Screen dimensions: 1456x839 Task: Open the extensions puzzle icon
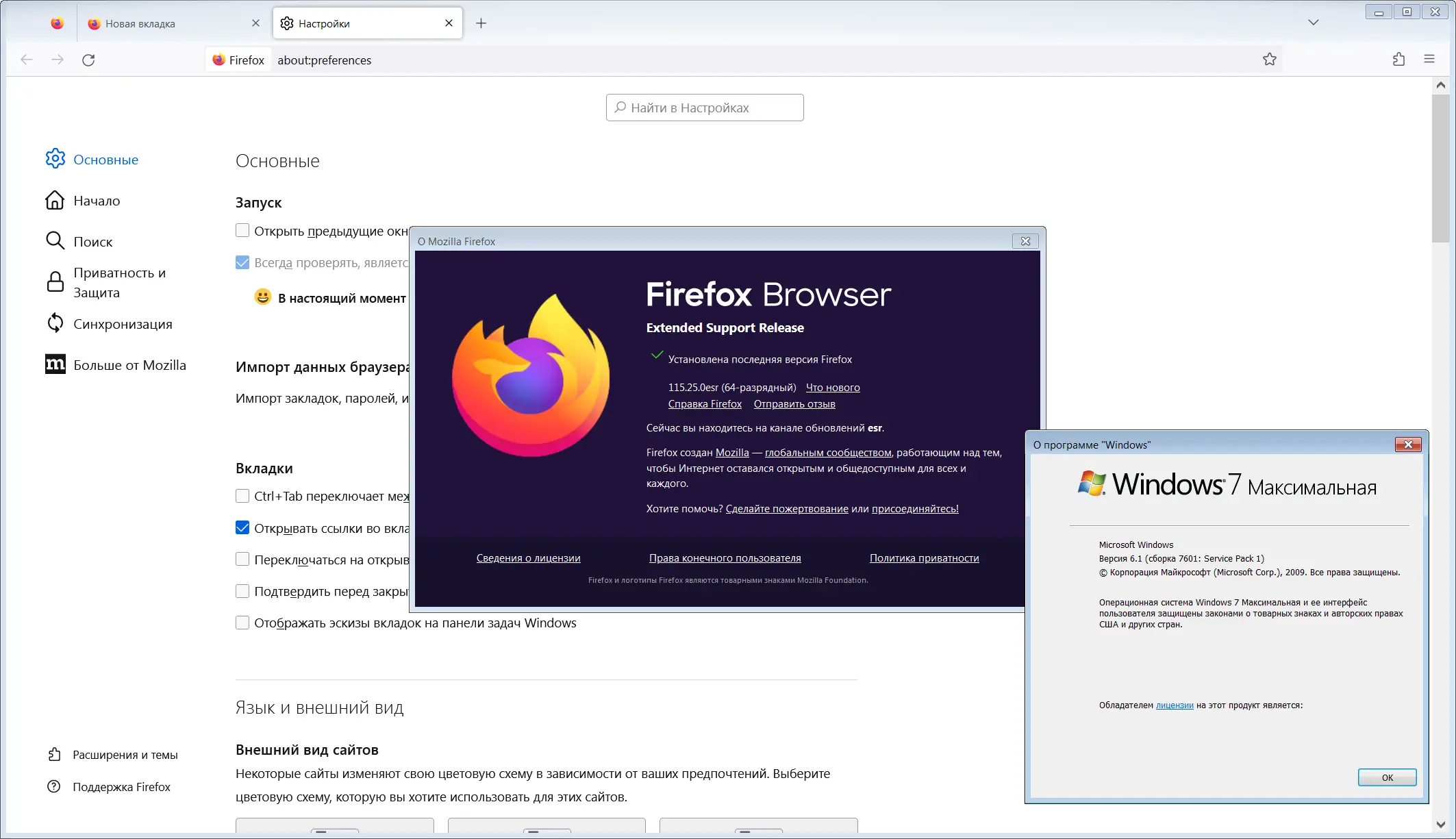click(1398, 60)
